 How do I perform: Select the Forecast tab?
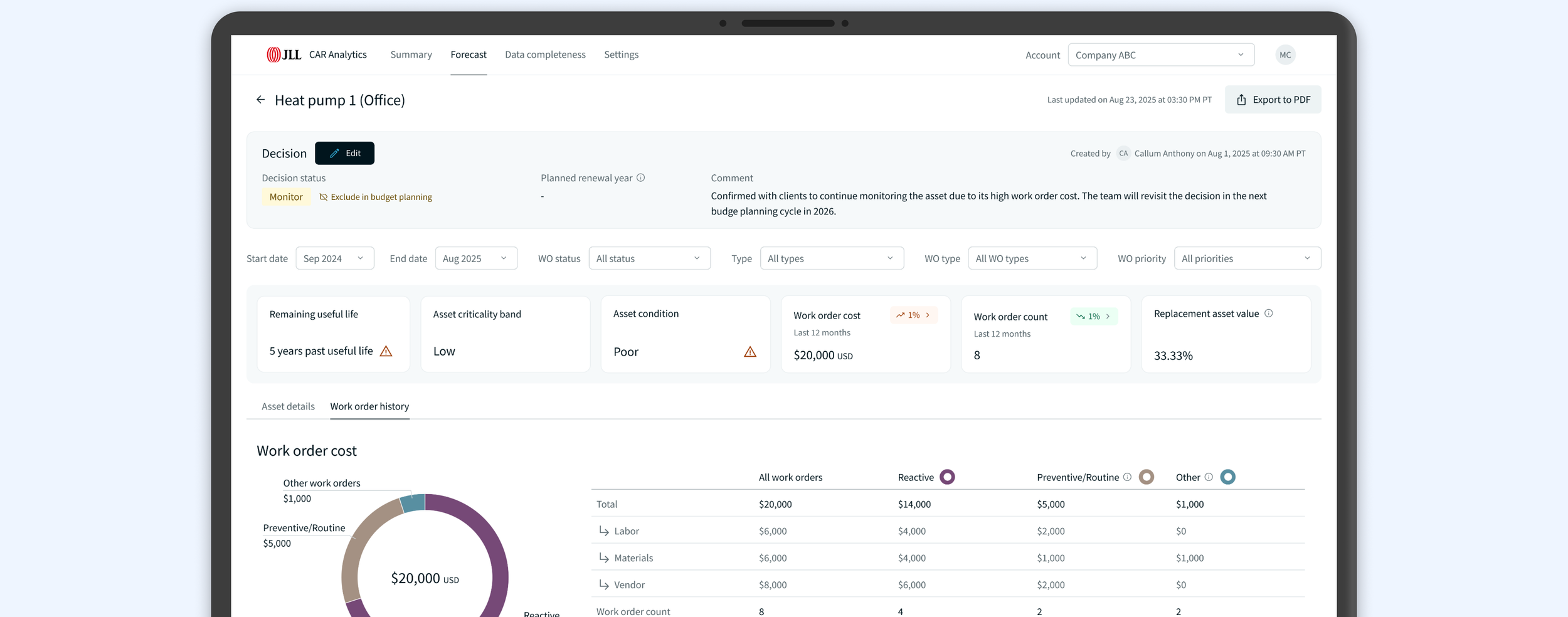tap(469, 55)
